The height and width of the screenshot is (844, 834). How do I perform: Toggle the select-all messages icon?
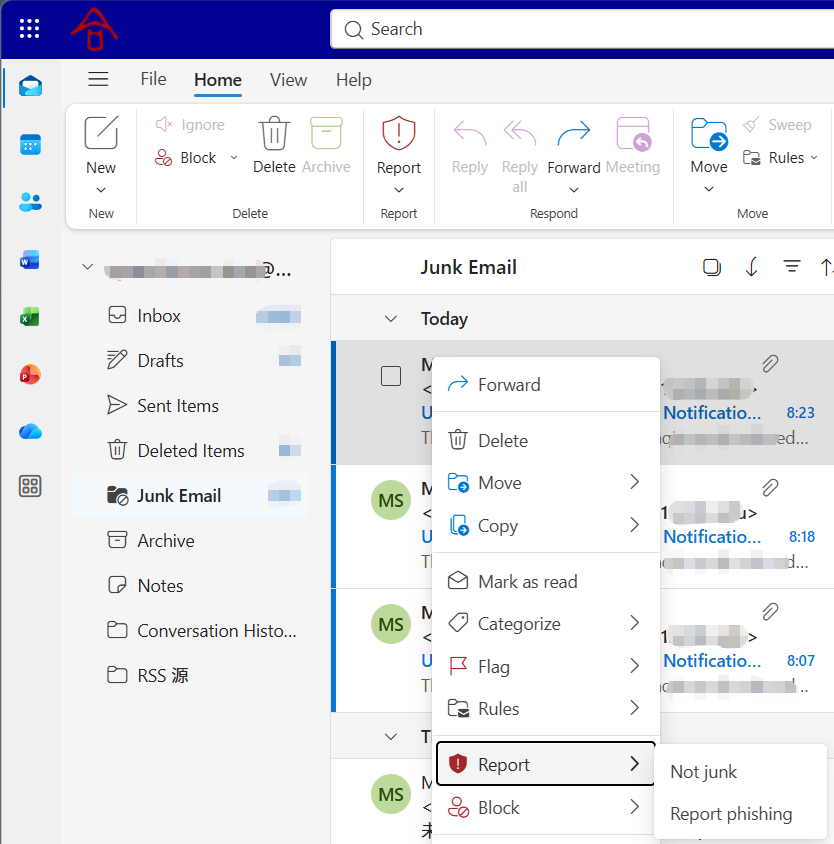(712, 267)
